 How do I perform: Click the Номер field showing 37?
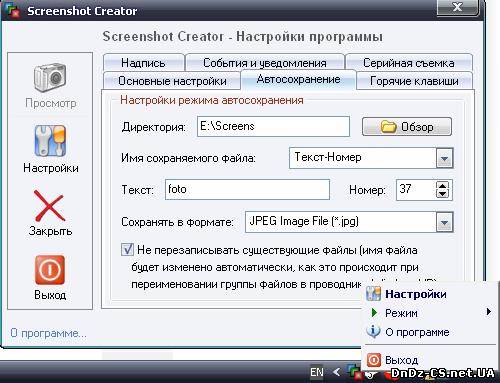click(x=416, y=190)
